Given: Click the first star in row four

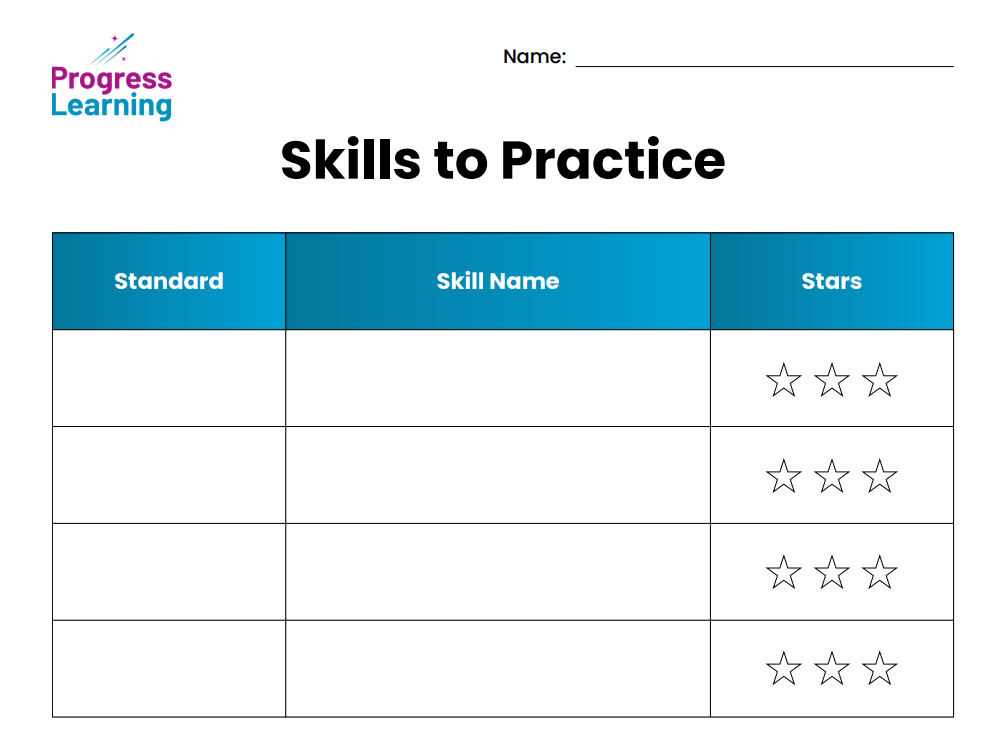Looking at the screenshot, I should [x=783, y=669].
